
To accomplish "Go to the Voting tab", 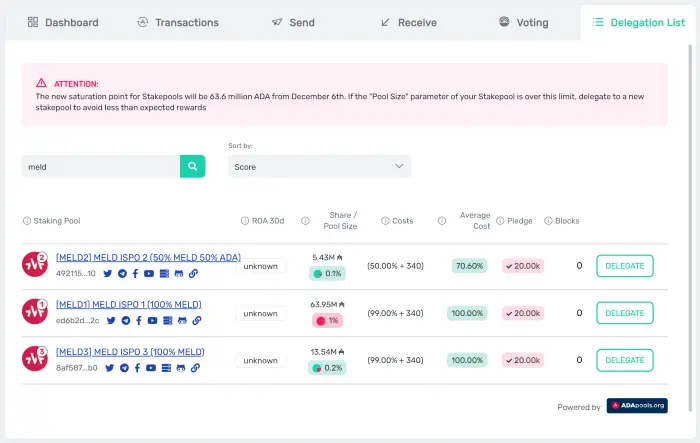I will (523, 22).
